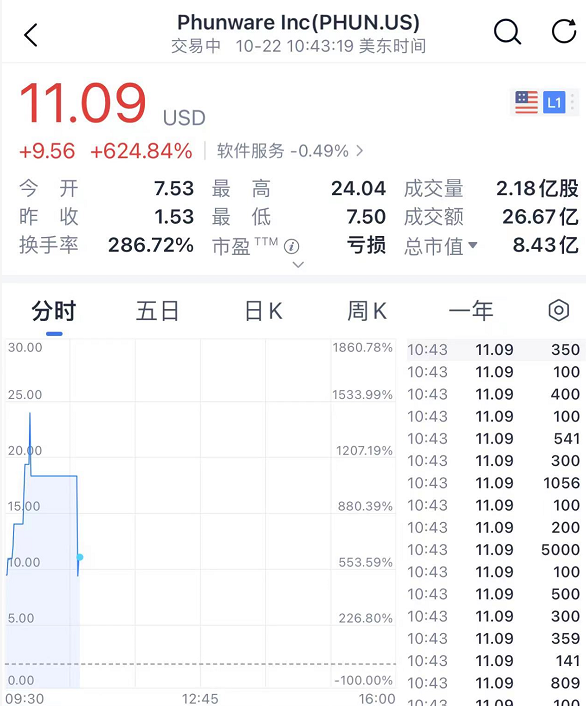
Task: Click the 亏损 P/E value
Action: [x=366, y=245]
